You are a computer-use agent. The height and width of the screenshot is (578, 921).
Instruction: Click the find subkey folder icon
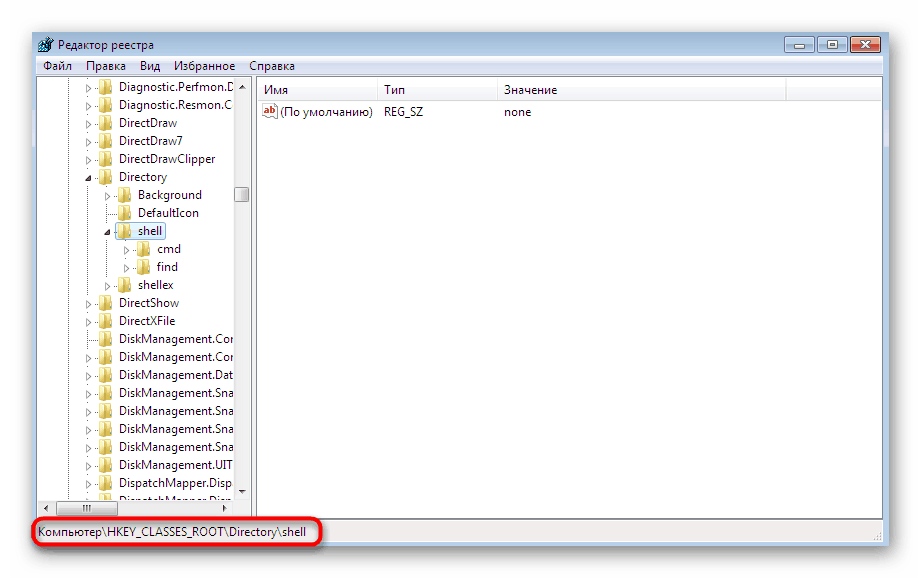(x=143, y=267)
